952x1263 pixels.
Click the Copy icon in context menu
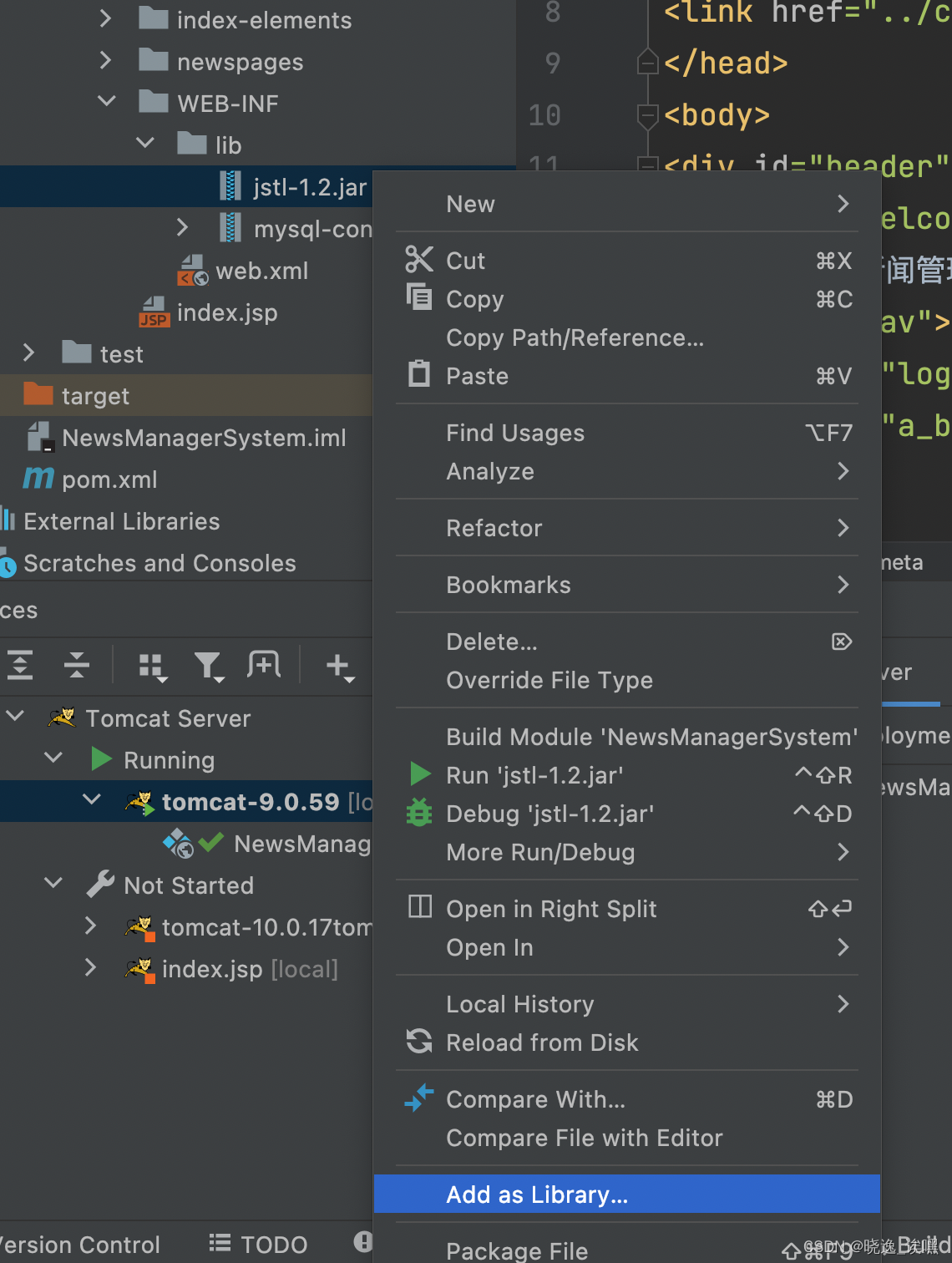click(419, 297)
